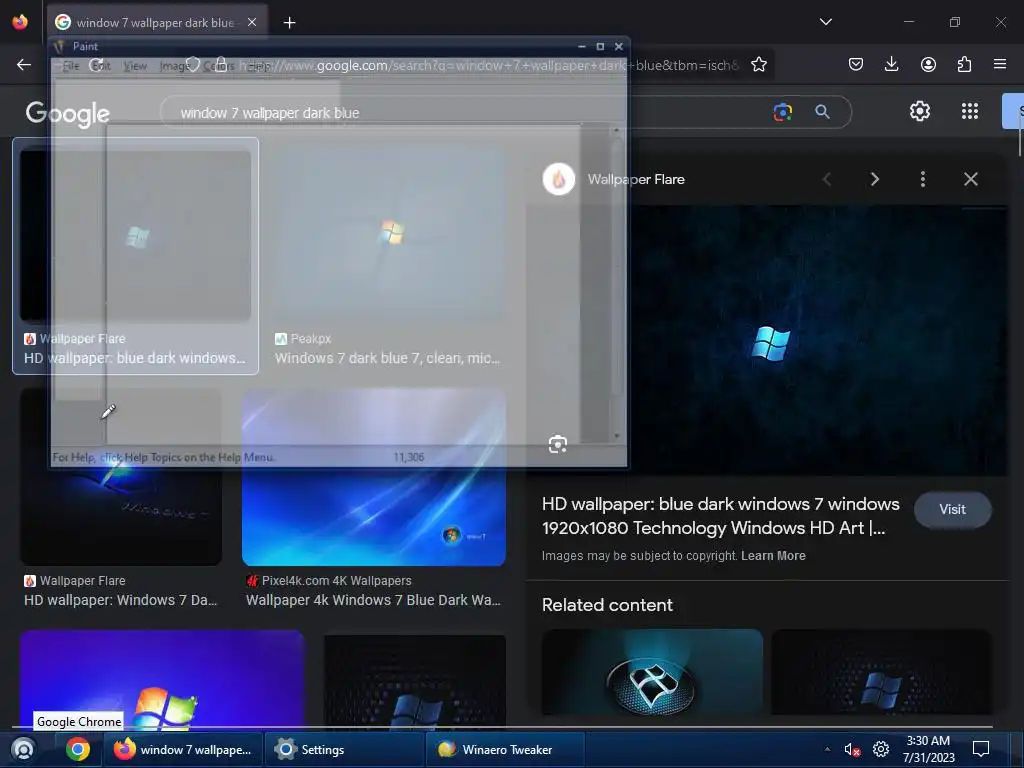Launch Google Chrome from taskbar
The image size is (1024, 768).
tap(78, 749)
